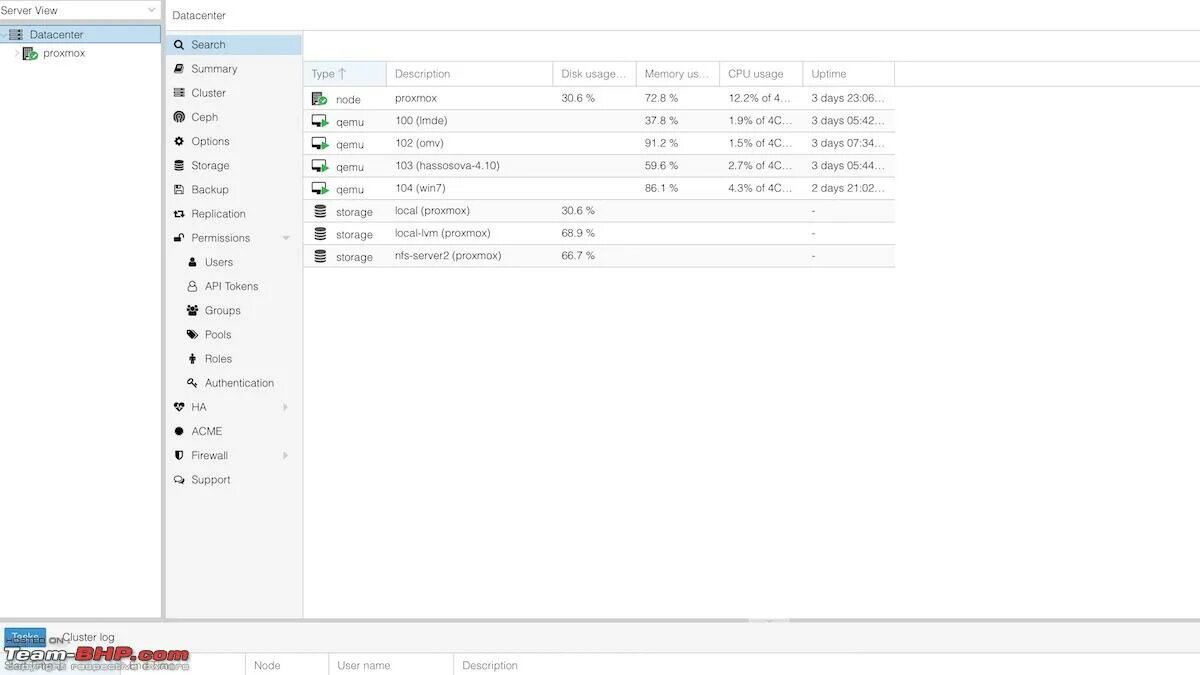Expand the HA submenu arrow
This screenshot has height=675, width=1200.
click(x=286, y=407)
